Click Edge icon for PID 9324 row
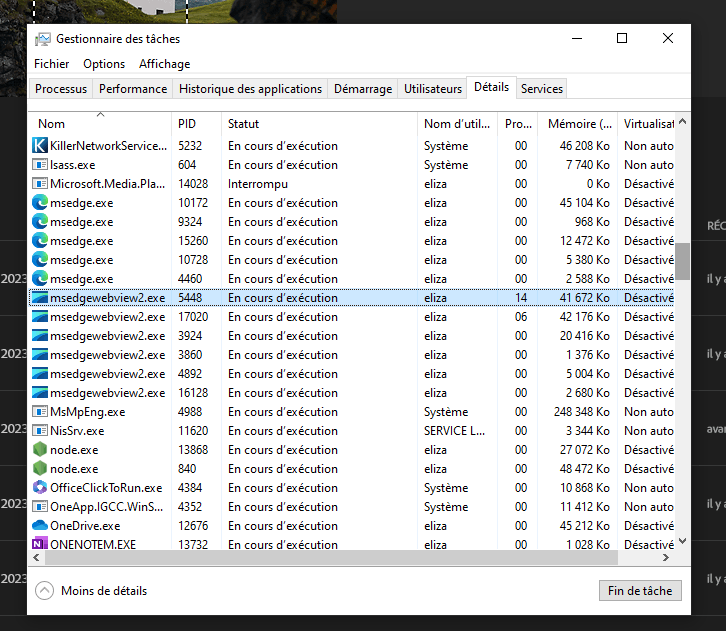726x631 pixels. (40, 221)
